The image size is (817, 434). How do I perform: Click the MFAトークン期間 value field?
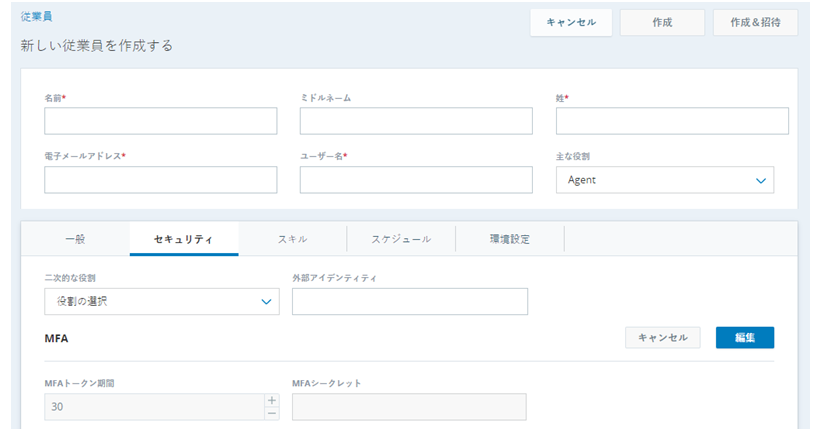(155, 407)
